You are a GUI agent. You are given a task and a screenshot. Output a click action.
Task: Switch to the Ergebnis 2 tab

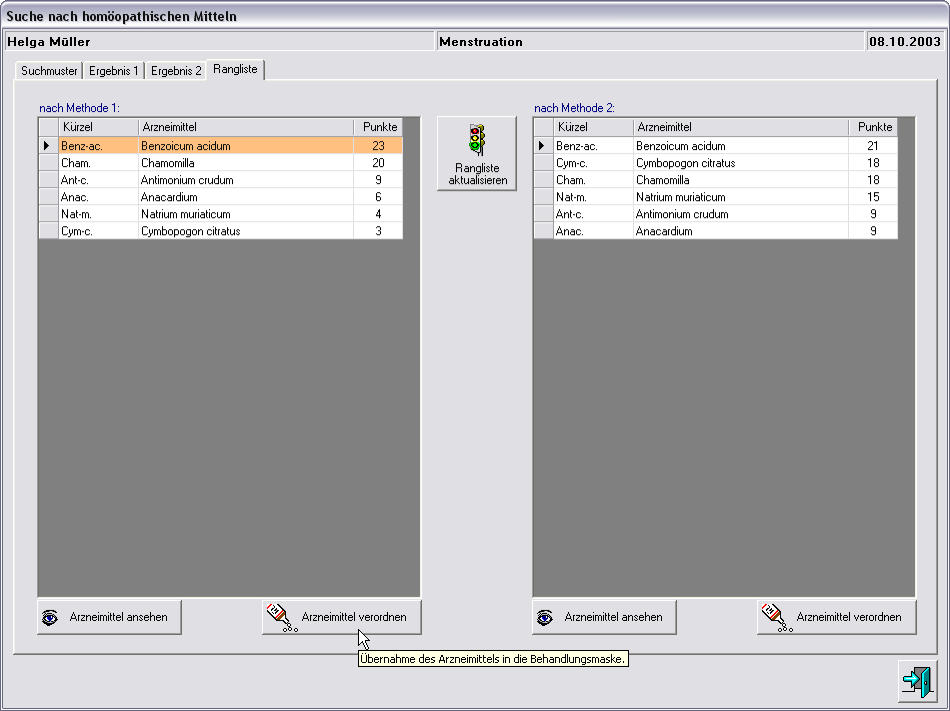pyautogui.click(x=176, y=71)
